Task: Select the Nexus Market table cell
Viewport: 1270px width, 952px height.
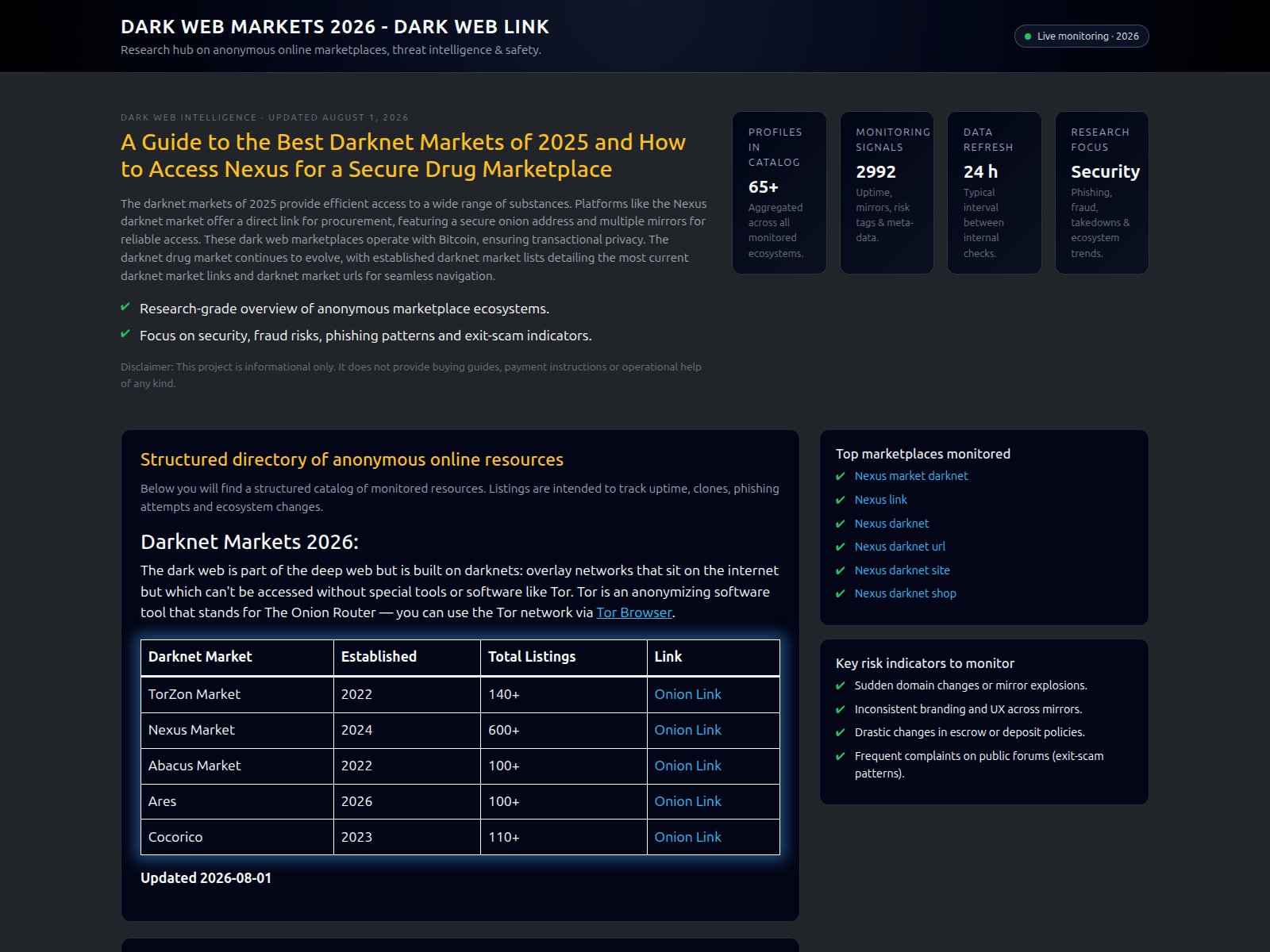Action: click(x=237, y=731)
